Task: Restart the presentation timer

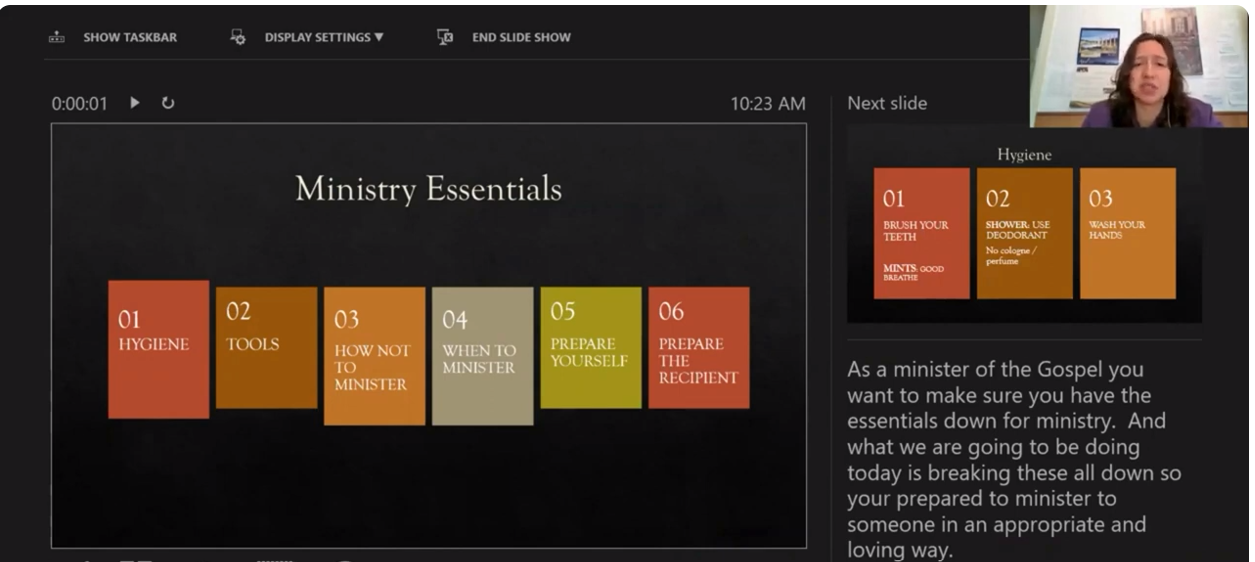Action: [x=168, y=103]
